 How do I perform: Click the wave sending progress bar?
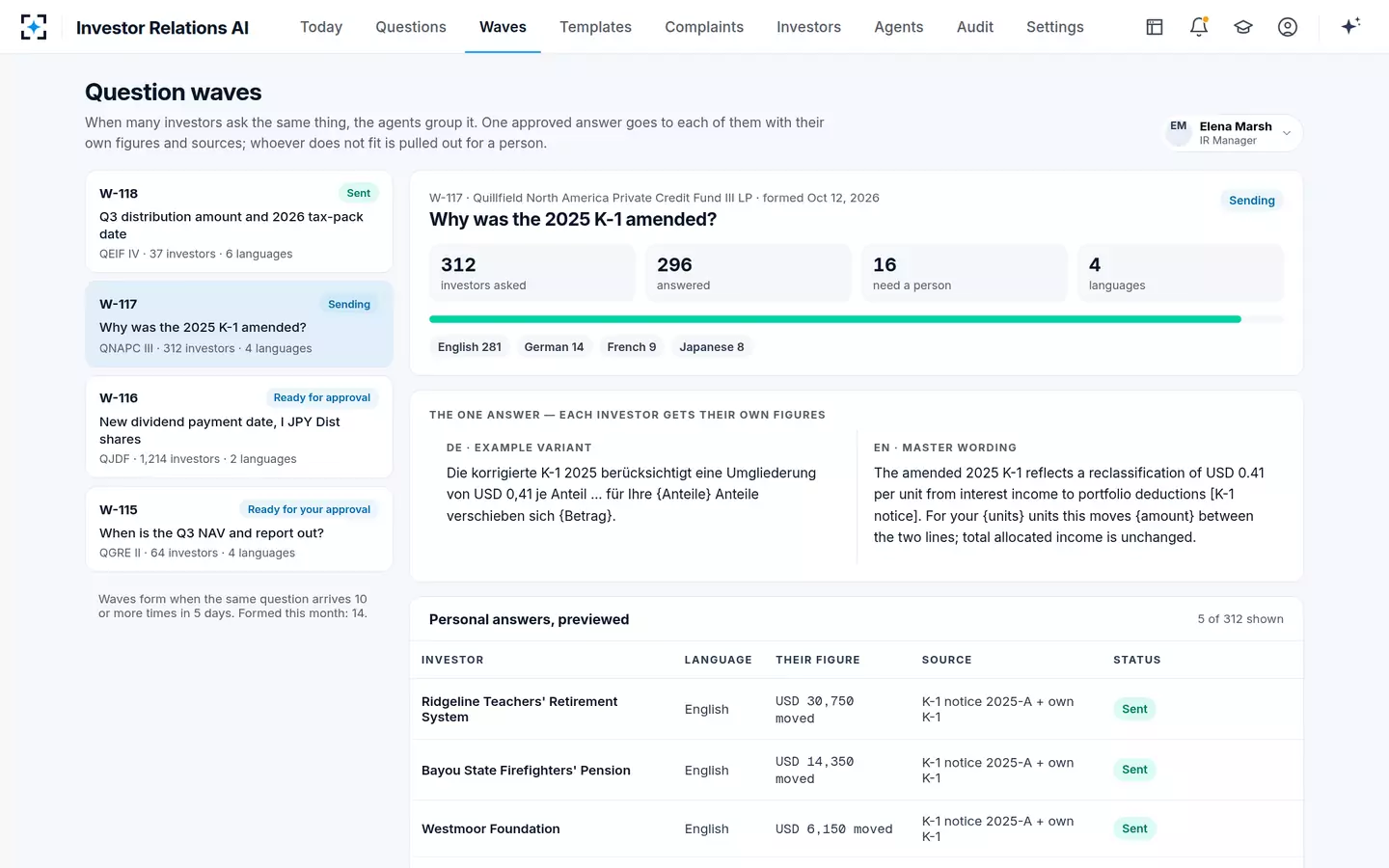[857, 319]
